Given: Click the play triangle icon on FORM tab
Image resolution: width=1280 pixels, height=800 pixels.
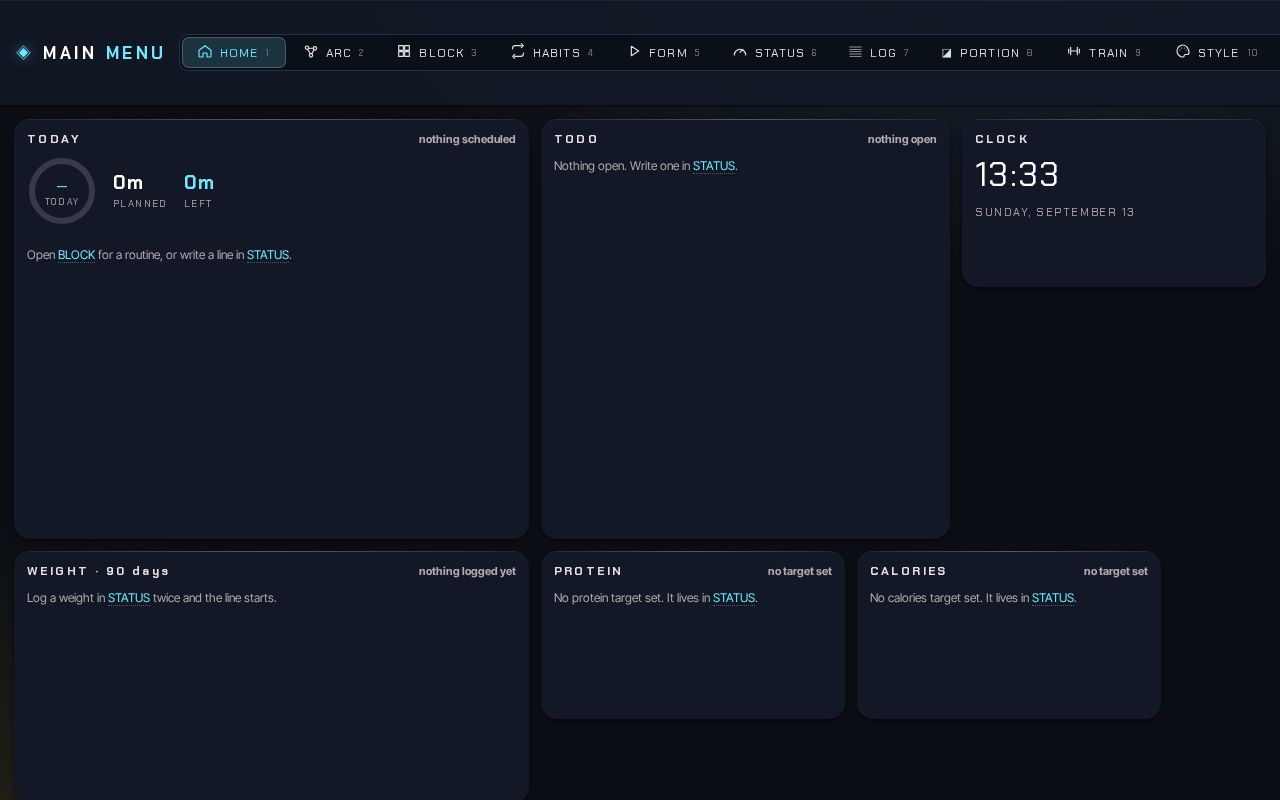Looking at the screenshot, I should pos(634,51).
